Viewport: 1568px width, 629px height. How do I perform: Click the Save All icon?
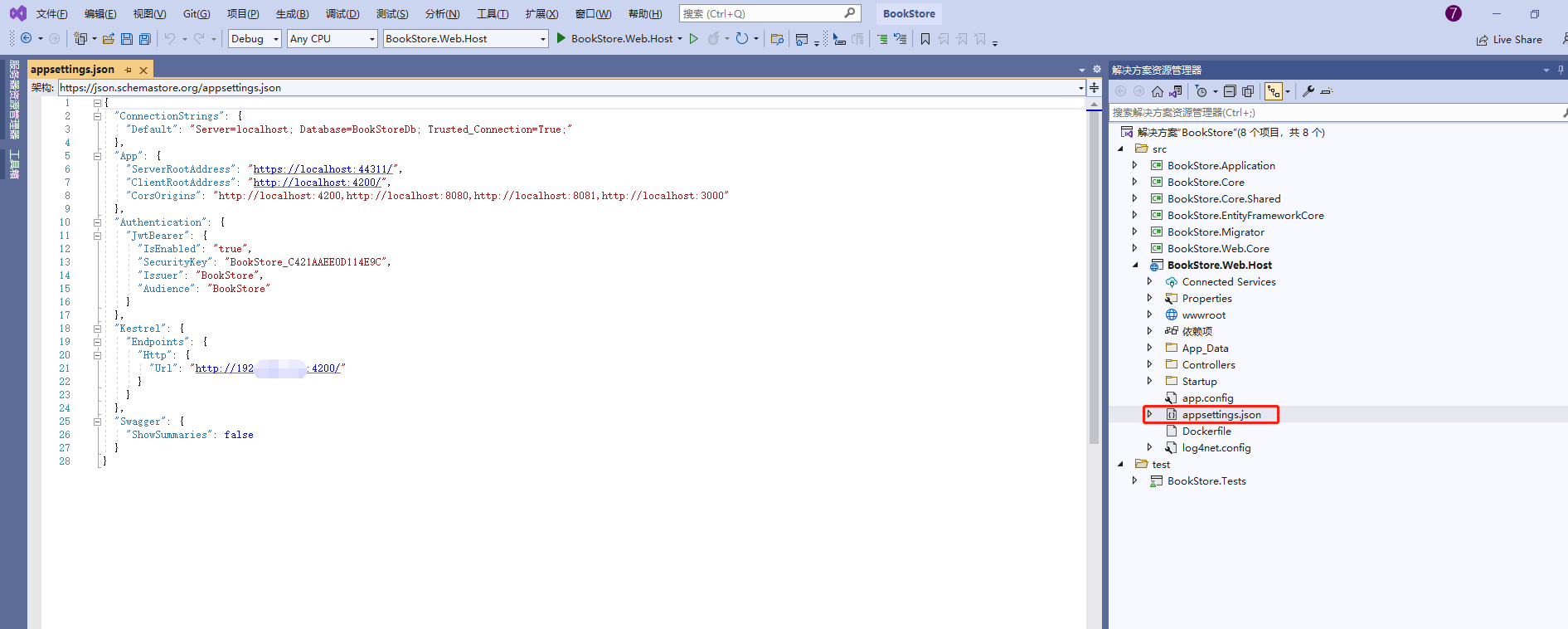(x=145, y=38)
